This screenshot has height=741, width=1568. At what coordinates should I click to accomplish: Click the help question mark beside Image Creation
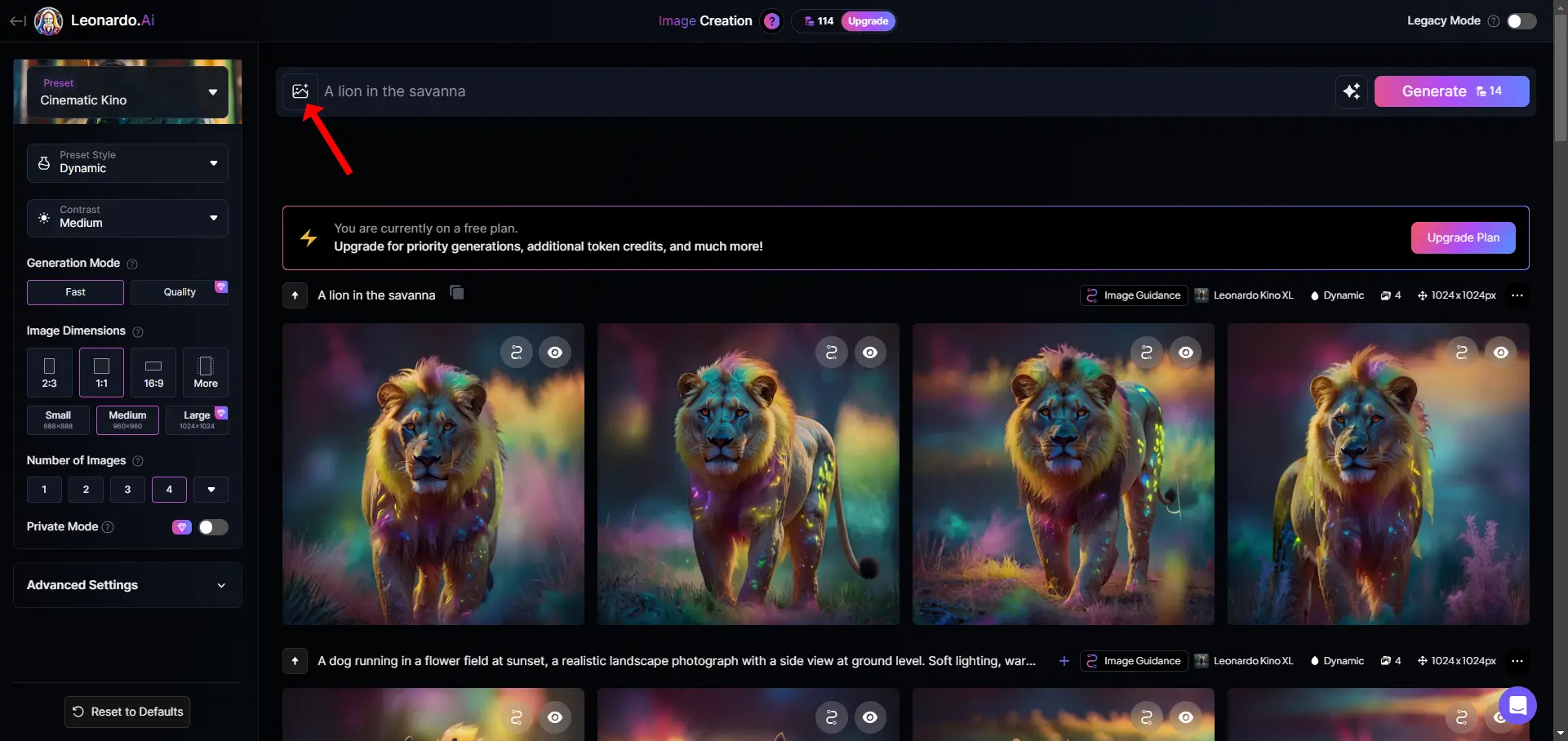pos(771,21)
